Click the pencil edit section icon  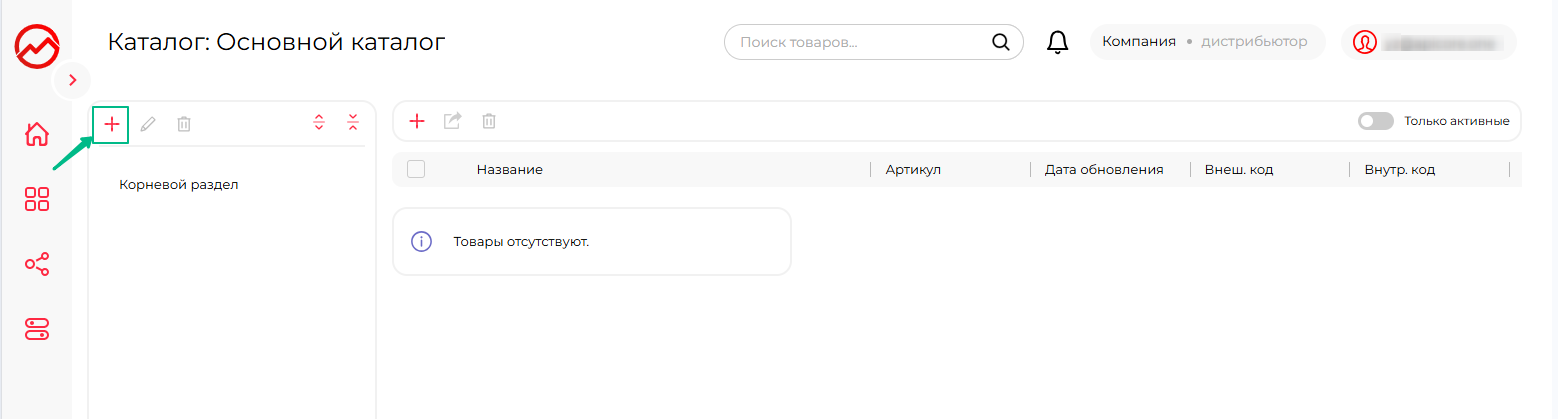[x=148, y=124]
